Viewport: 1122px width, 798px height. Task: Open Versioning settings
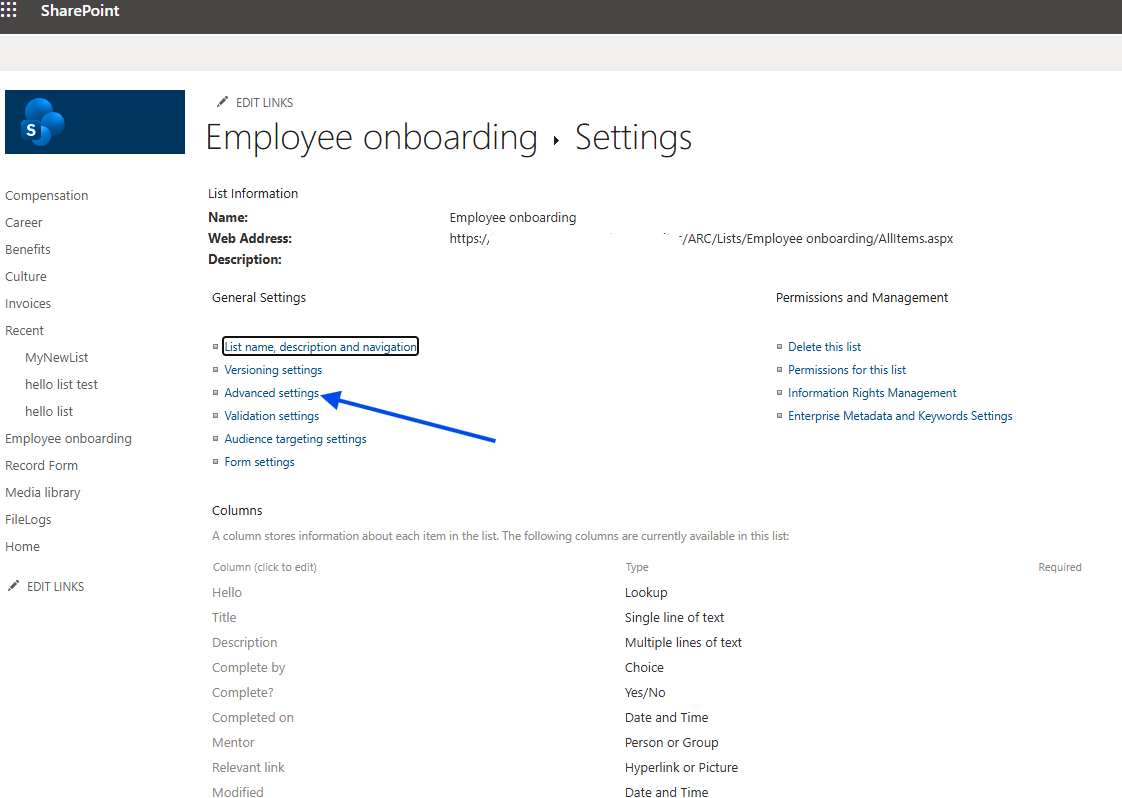click(273, 370)
